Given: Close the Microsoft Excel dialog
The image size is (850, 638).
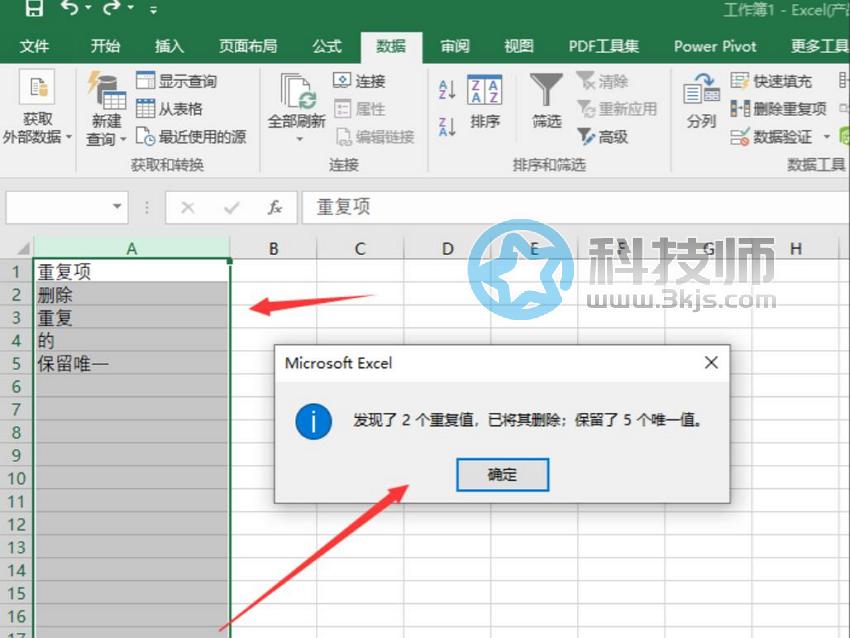Looking at the screenshot, I should (x=711, y=362).
